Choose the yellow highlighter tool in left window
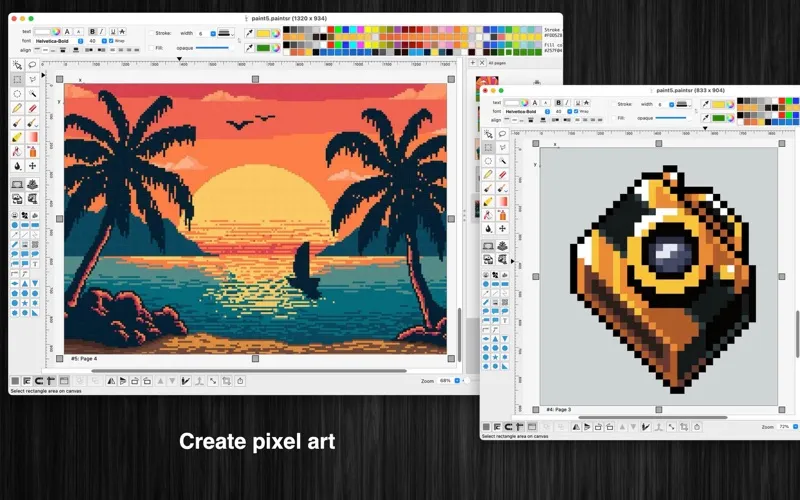800x500 pixels. click(17, 137)
